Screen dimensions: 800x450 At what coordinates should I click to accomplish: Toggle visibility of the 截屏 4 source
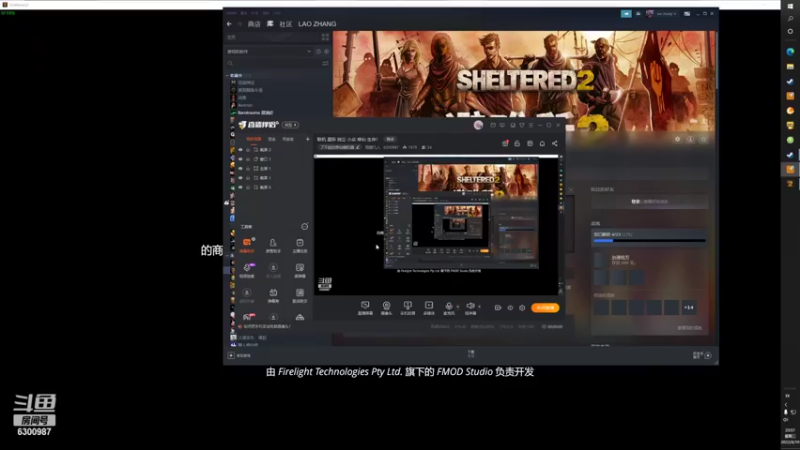(x=240, y=187)
